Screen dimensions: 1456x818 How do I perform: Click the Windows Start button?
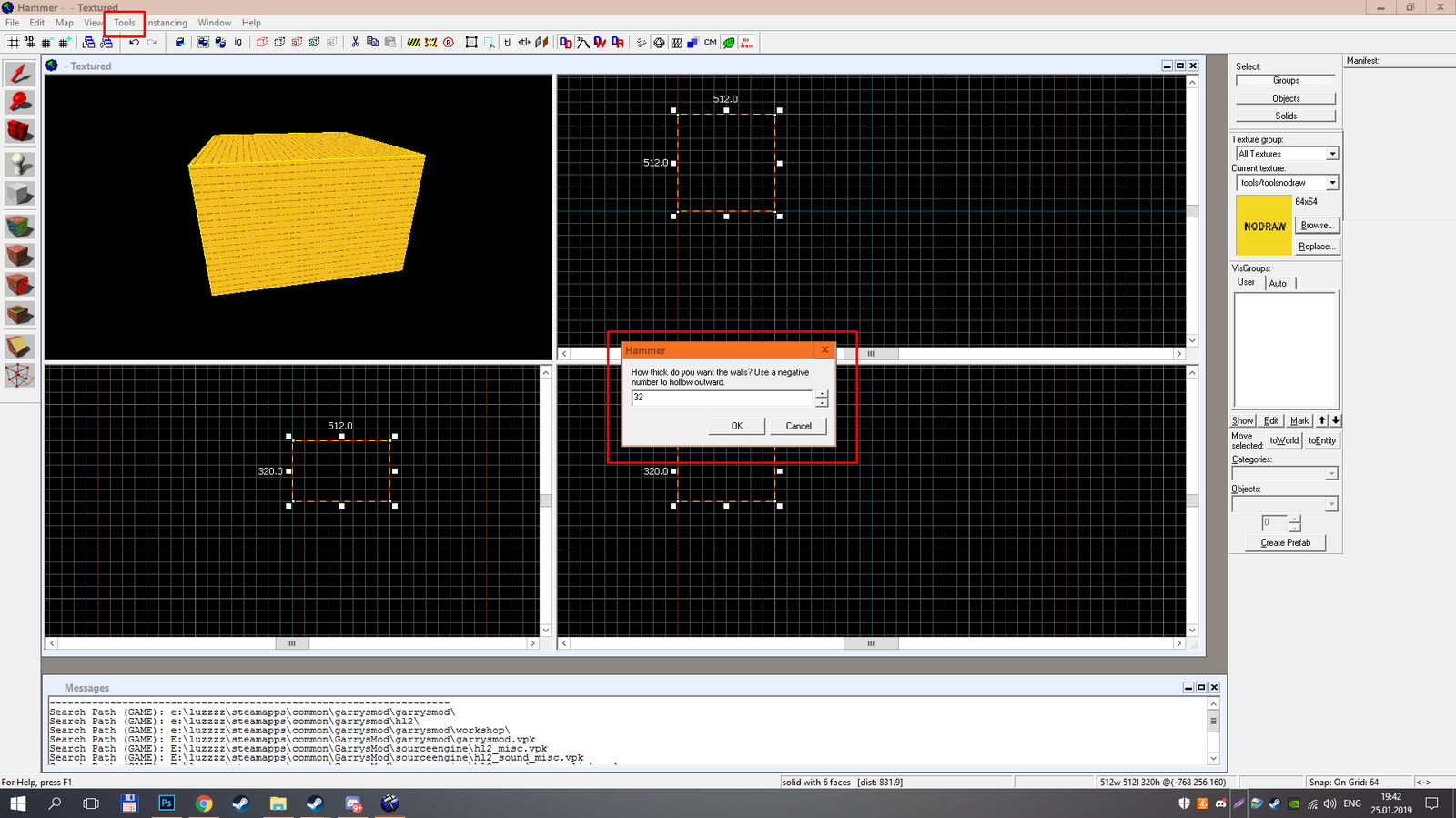(17, 803)
